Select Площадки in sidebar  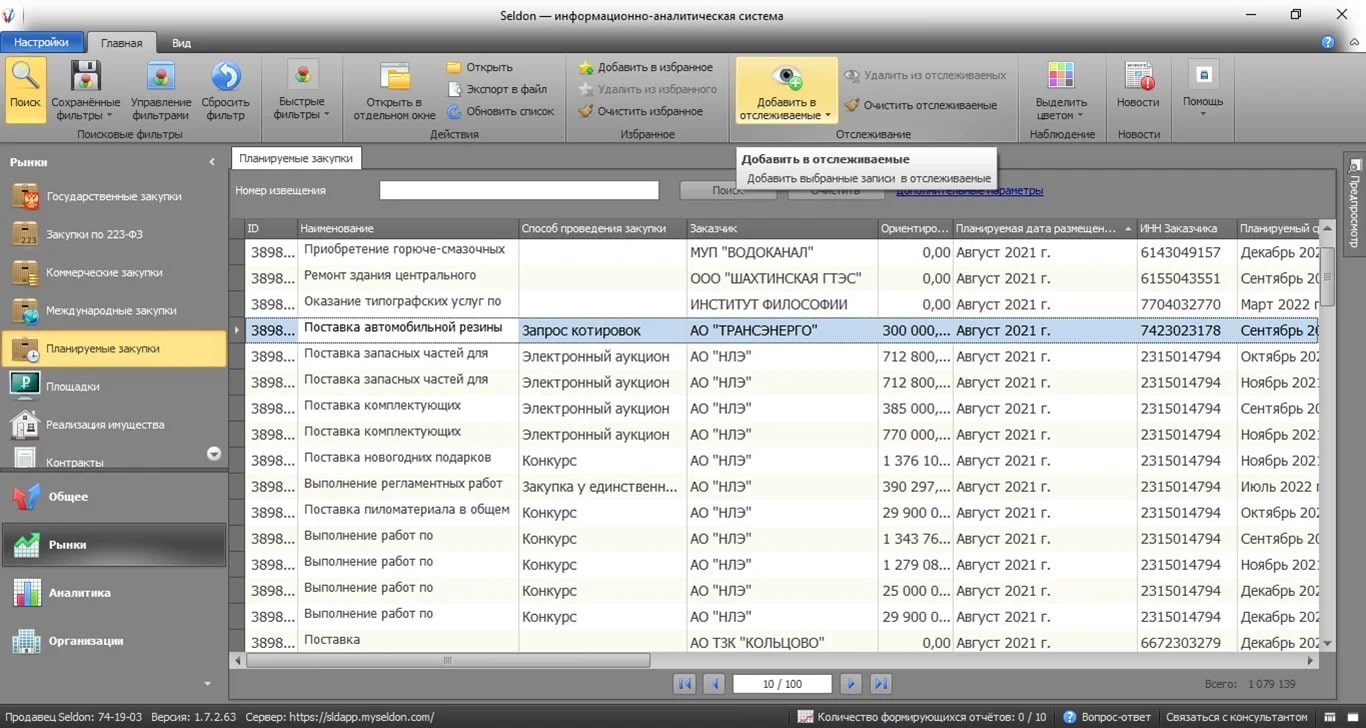tap(114, 387)
